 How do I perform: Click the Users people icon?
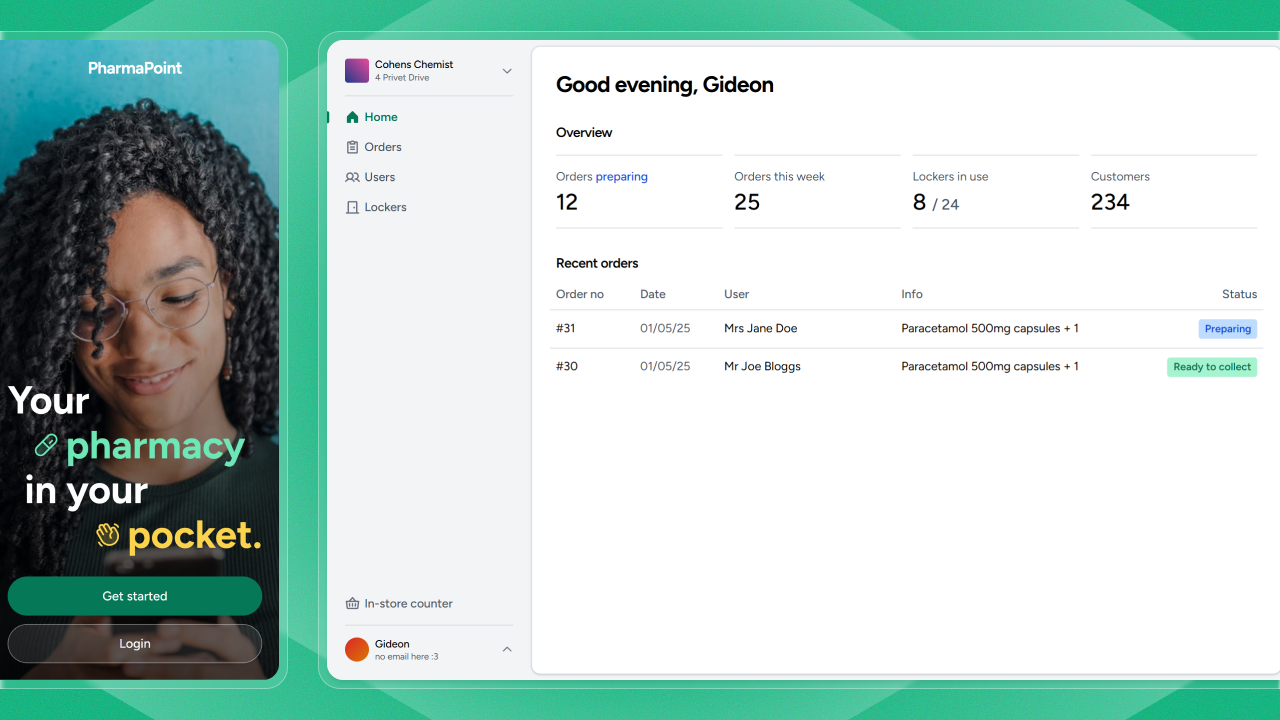(x=353, y=177)
